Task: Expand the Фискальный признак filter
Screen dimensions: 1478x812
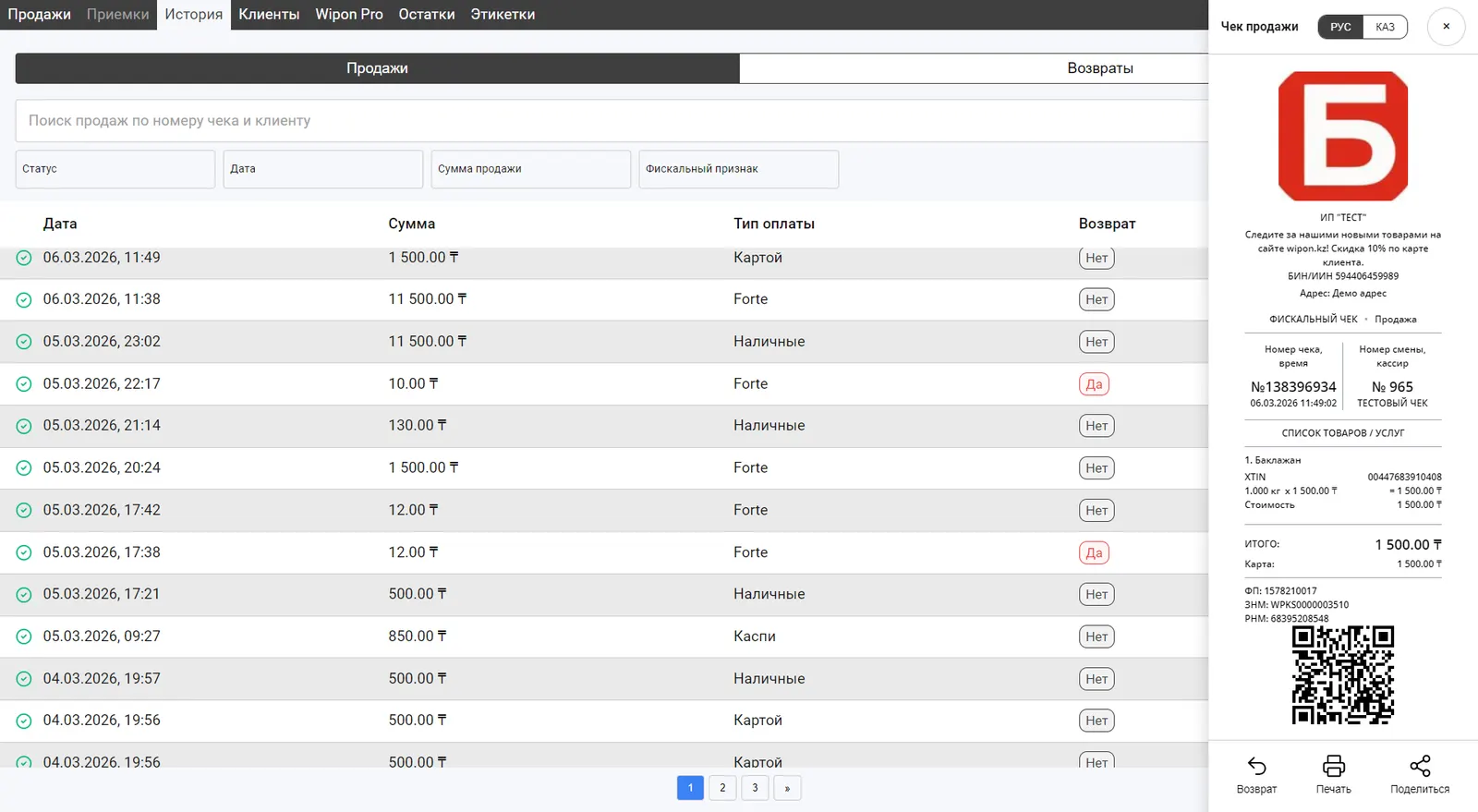Action: click(x=738, y=169)
